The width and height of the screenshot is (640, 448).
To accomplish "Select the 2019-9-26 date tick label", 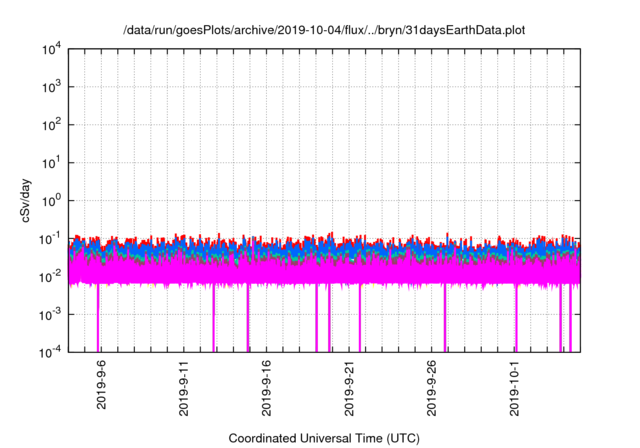I will (x=431, y=388).
